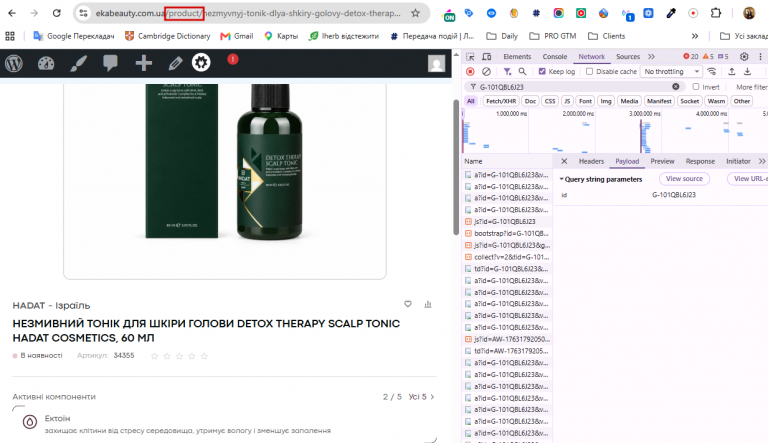The height and width of the screenshot is (443, 768).
Task: Go to next active component arrow
Action: point(432,397)
